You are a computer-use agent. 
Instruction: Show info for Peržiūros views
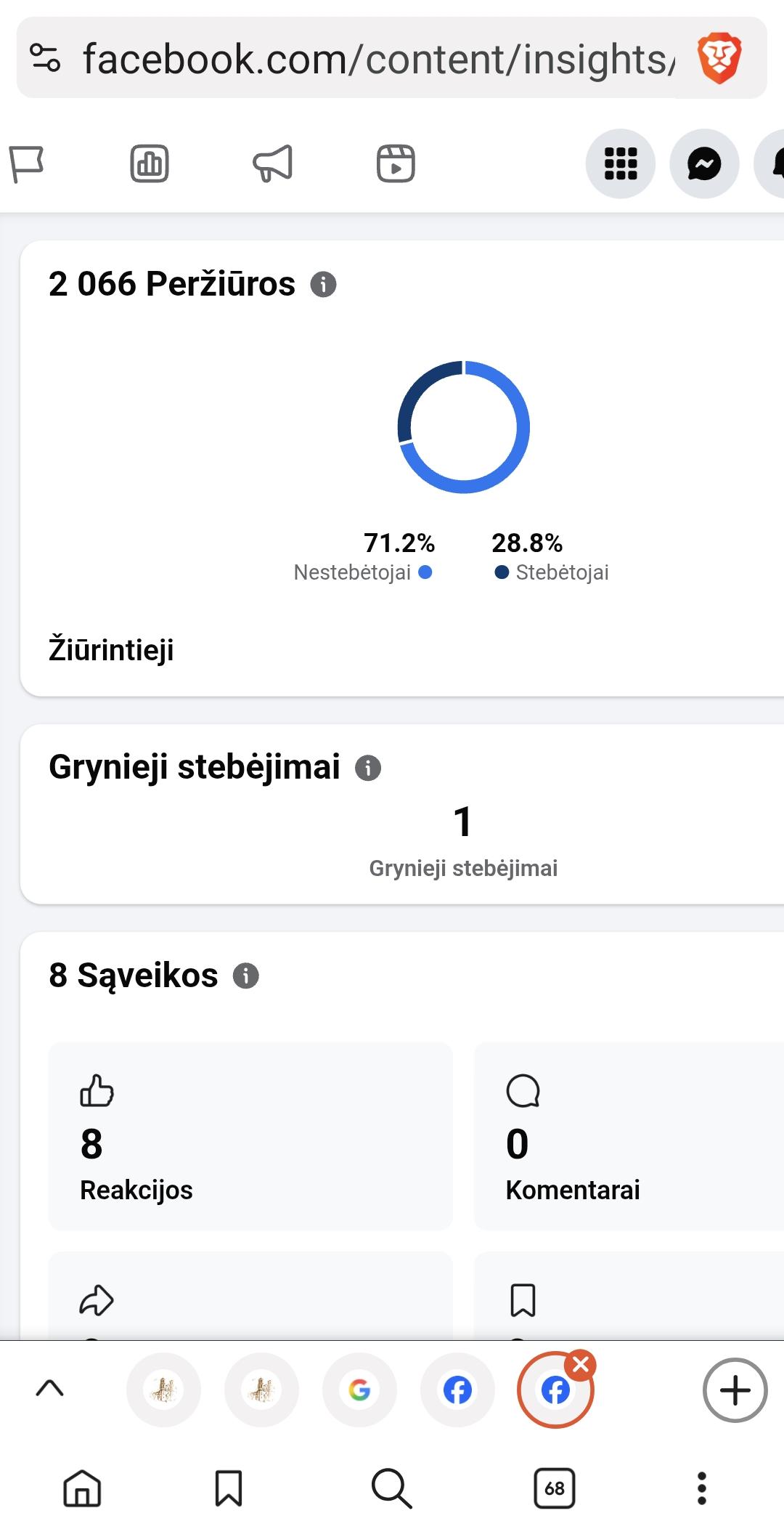click(x=323, y=284)
